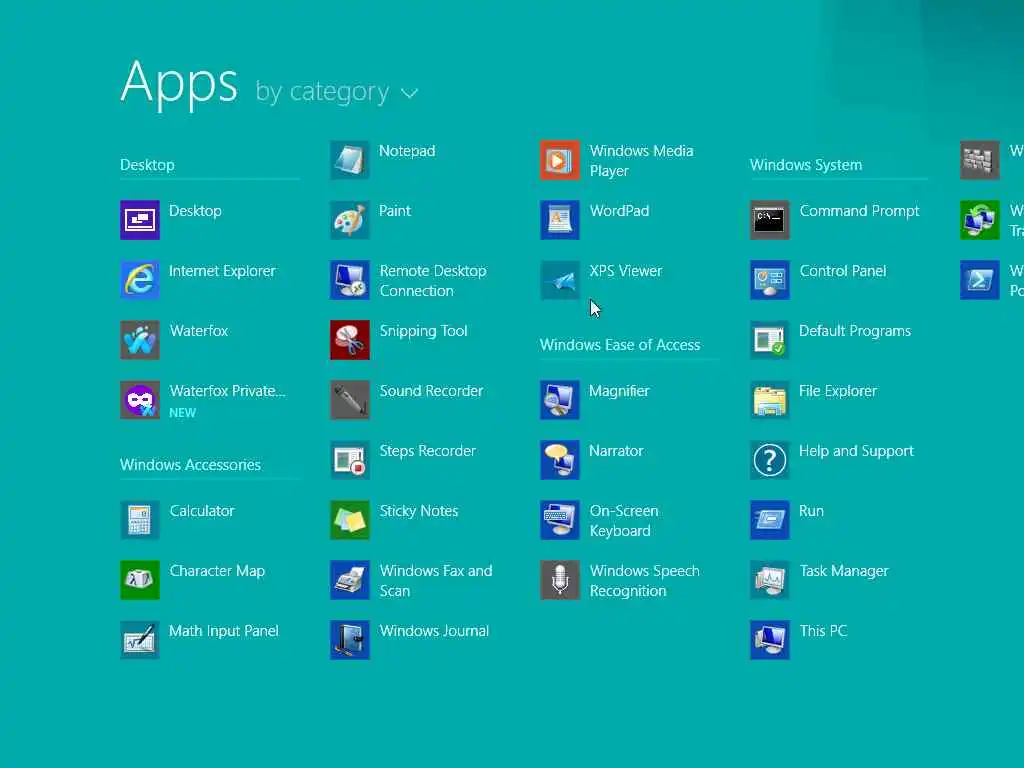Screen dimensions: 1024x768
Task: Launch Snipping Tool icon
Action: pyautogui.click(x=350, y=340)
